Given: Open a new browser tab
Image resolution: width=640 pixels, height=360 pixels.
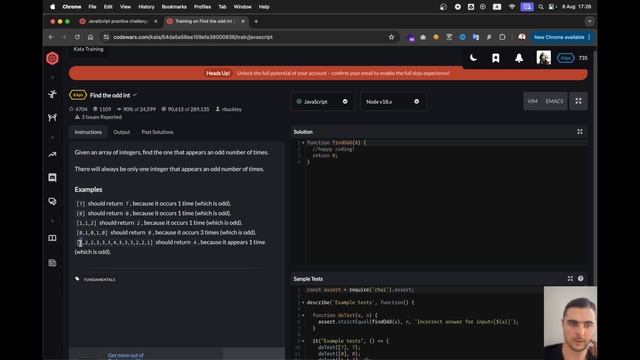Looking at the screenshot, I should pos(256,21).
